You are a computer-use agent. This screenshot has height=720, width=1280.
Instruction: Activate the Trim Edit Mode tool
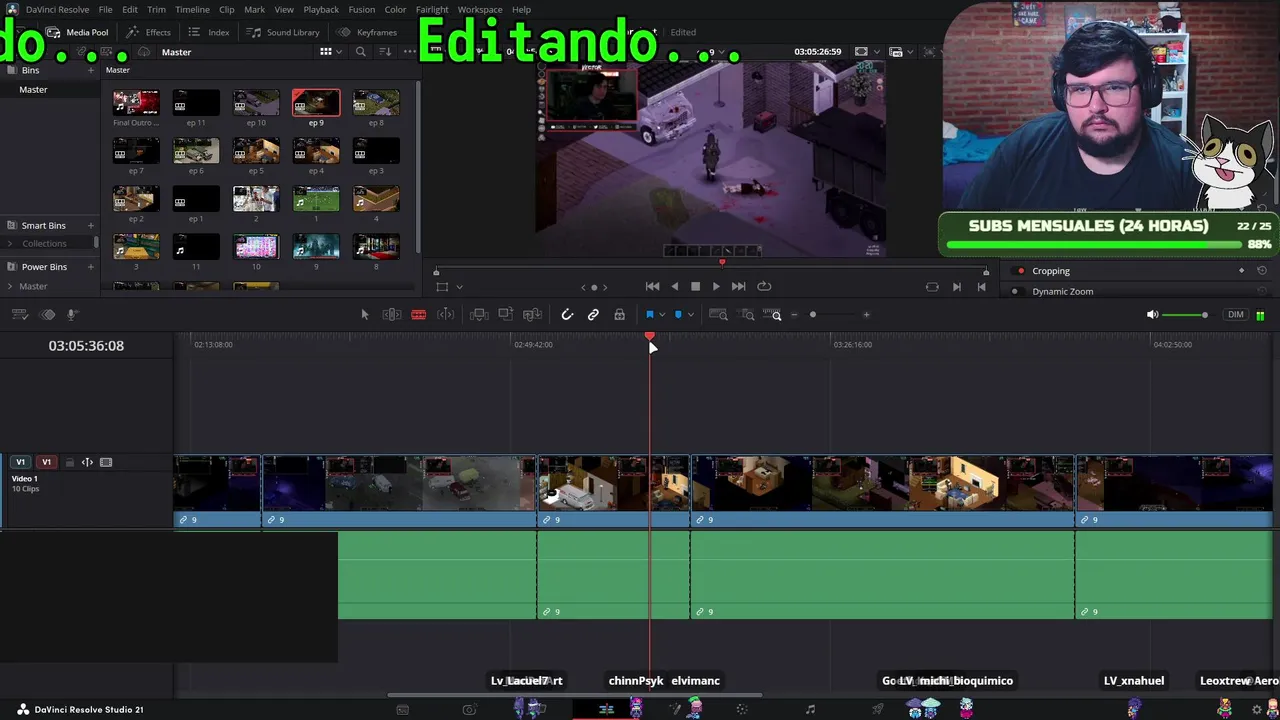(x=392, y=315)
